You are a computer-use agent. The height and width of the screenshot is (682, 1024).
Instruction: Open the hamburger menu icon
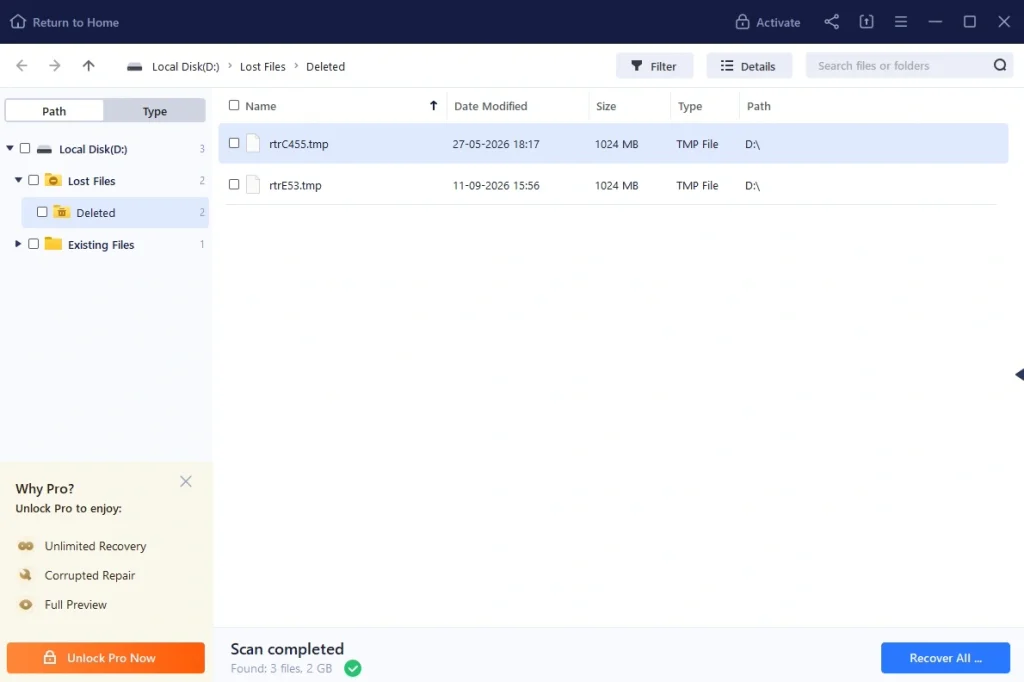point(901,22)
